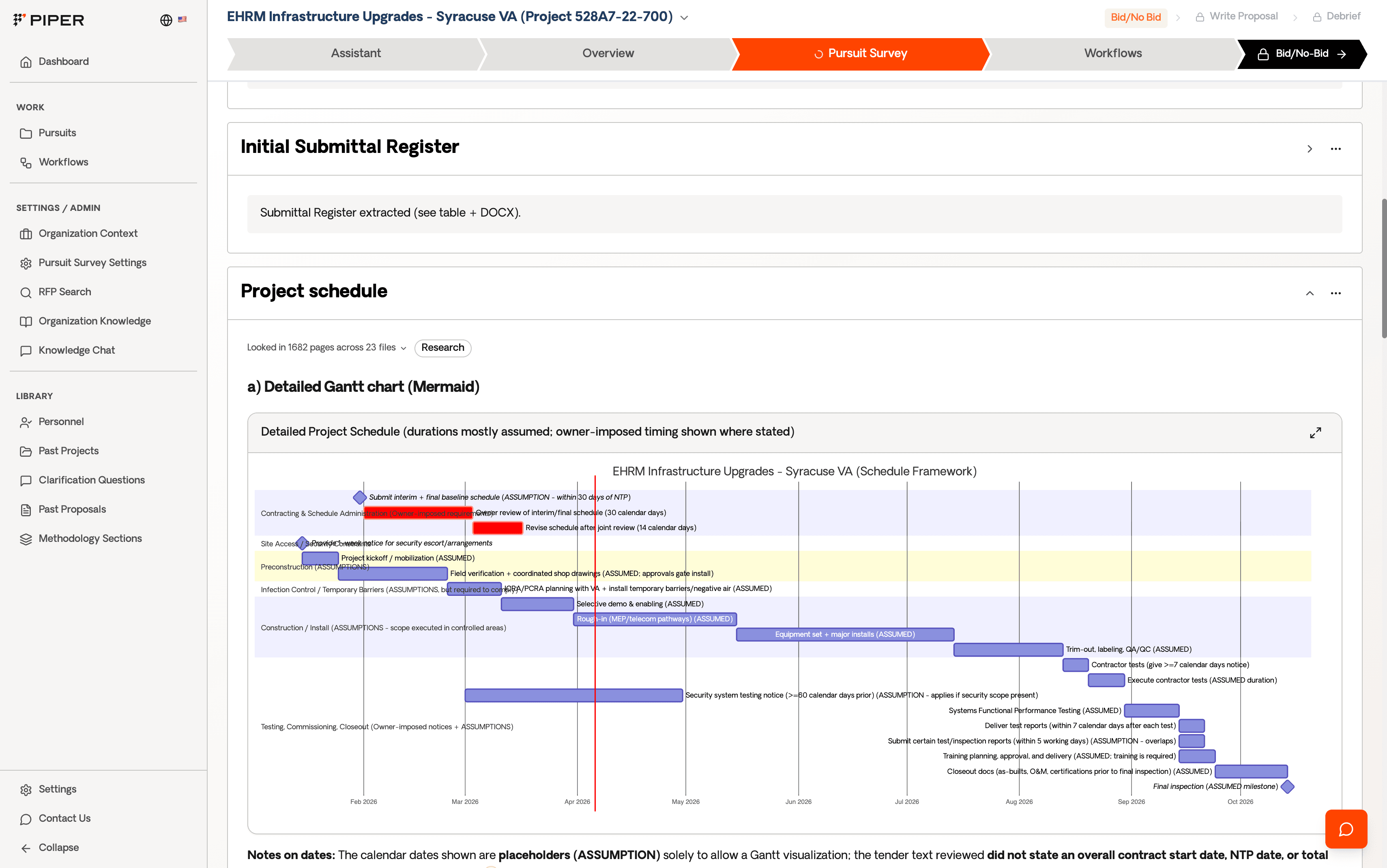This screenshot has width=1387, height=868.
Task: Collapse the Project schedule section
Action: pos(1310,293)
